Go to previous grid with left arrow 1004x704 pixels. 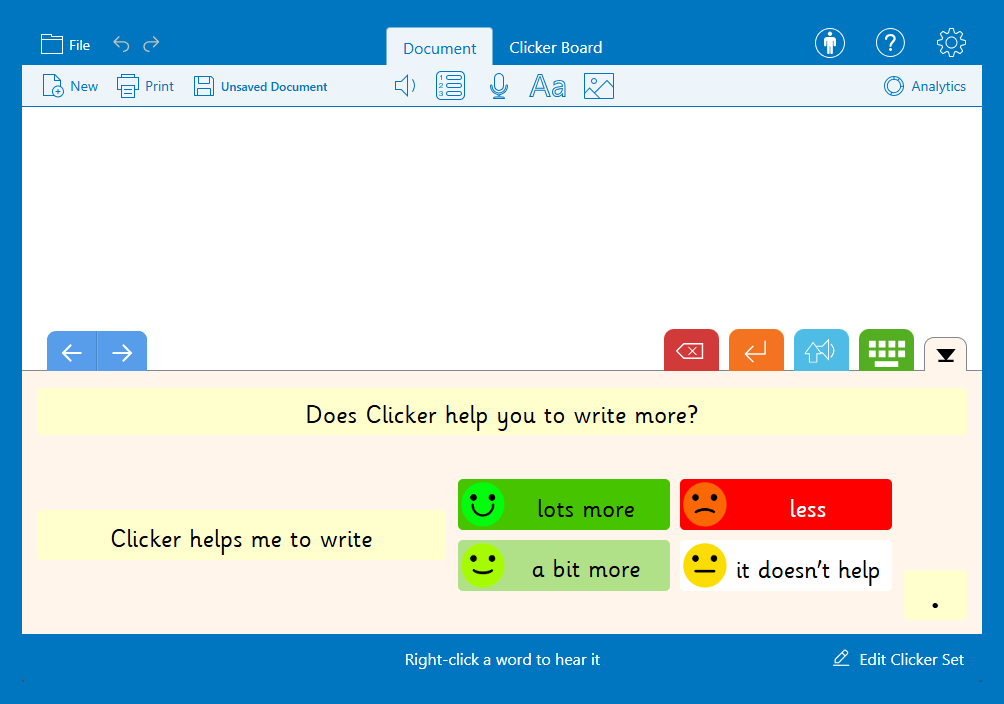pos(72,352)
